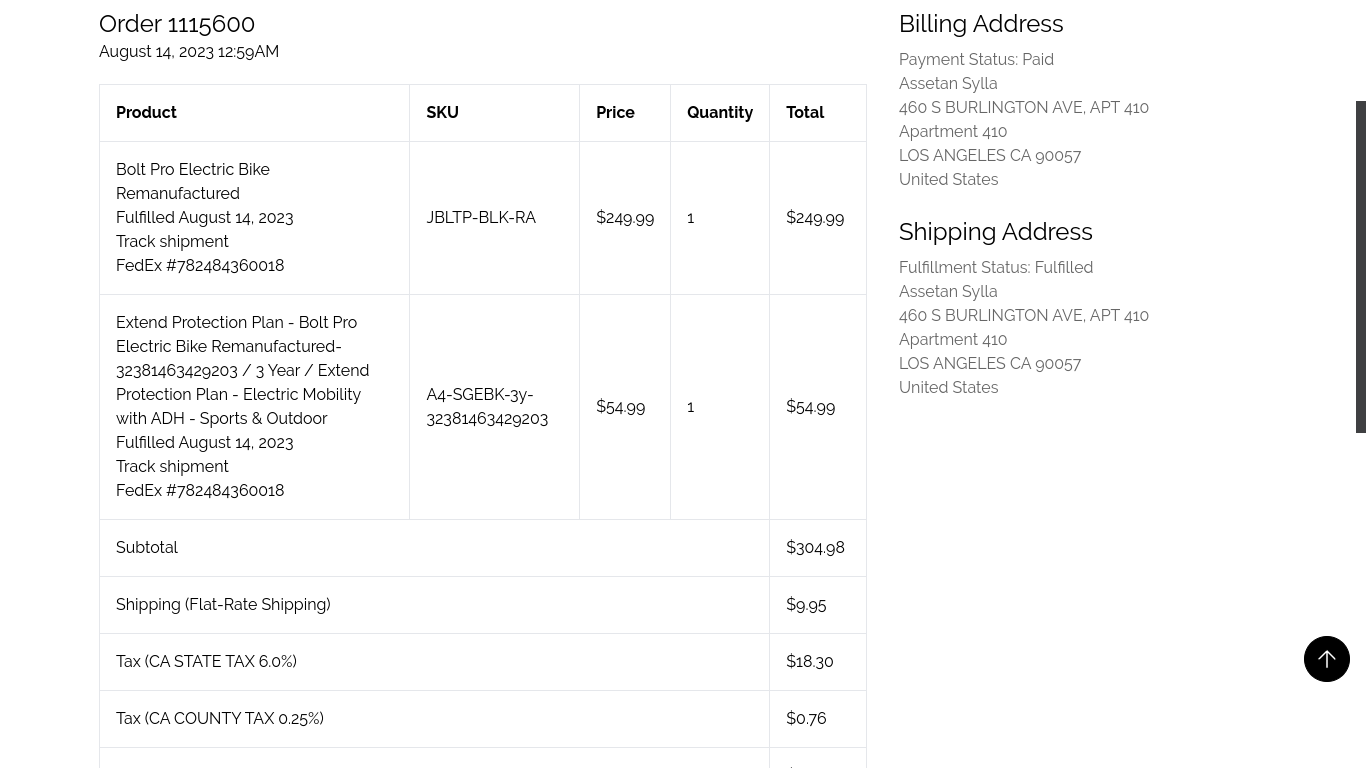1366x768 pixels.
Task: Click the SKU column header
Action: click(x=442, y=112)
